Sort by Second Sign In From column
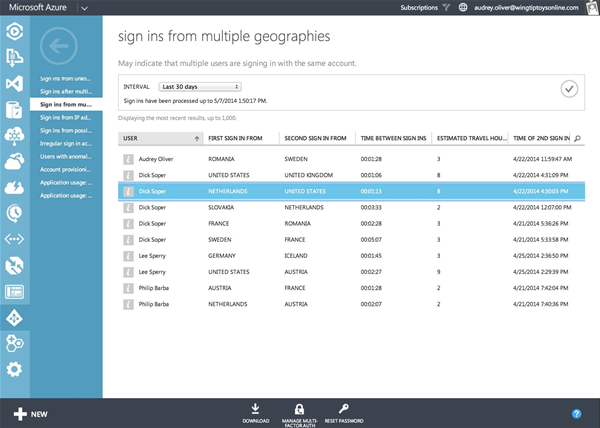 click(x=317, y=138)
